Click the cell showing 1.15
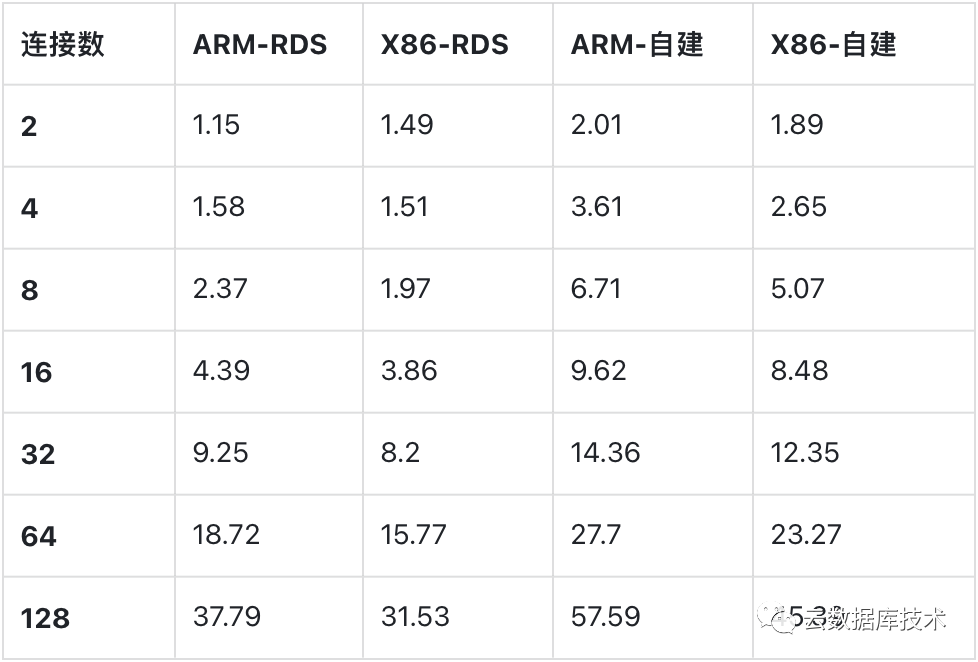Image resolution: width=978 pixels, height=662 pixels. pyautogui.click(x=217, y=125)
